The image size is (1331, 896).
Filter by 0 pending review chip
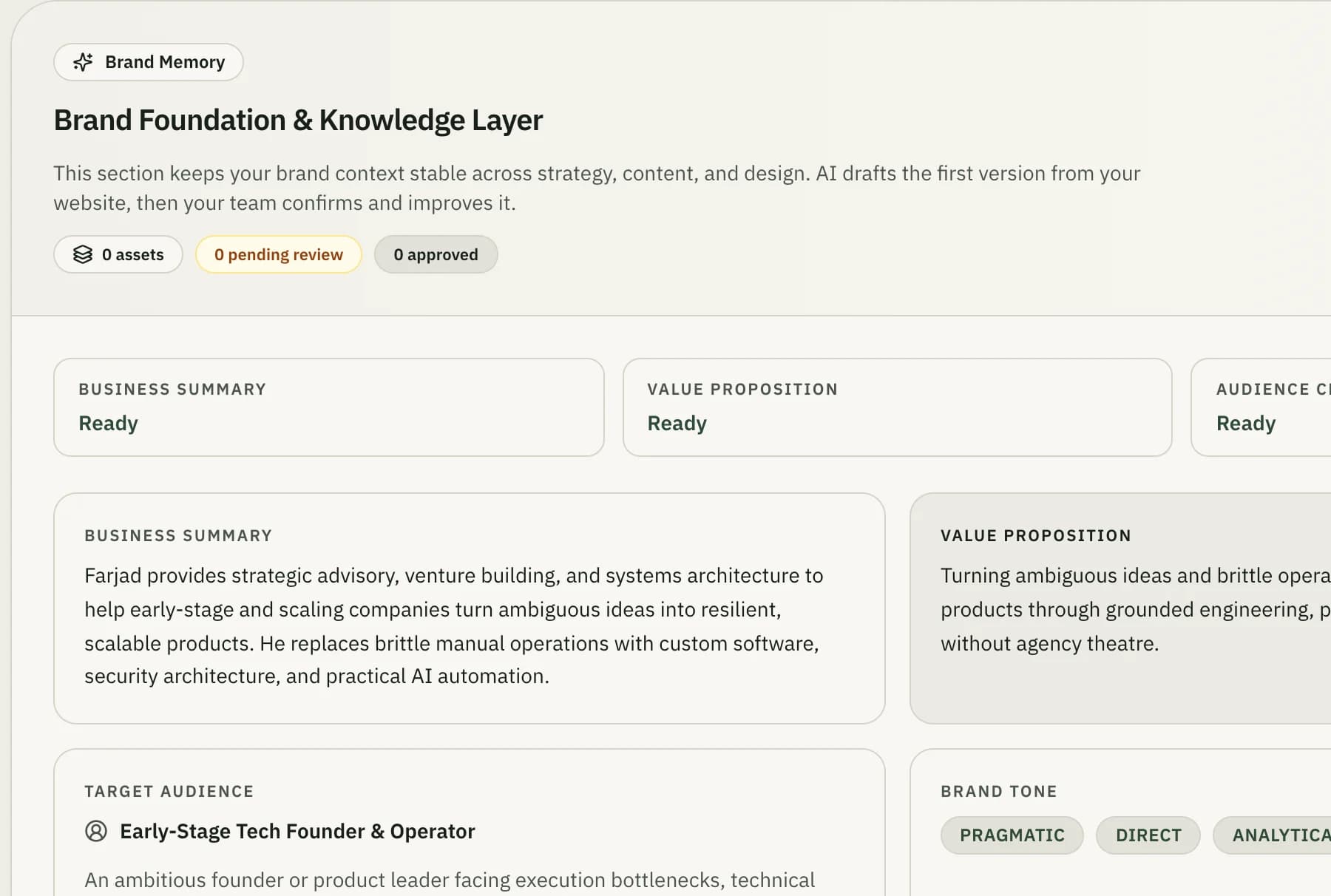279,254
